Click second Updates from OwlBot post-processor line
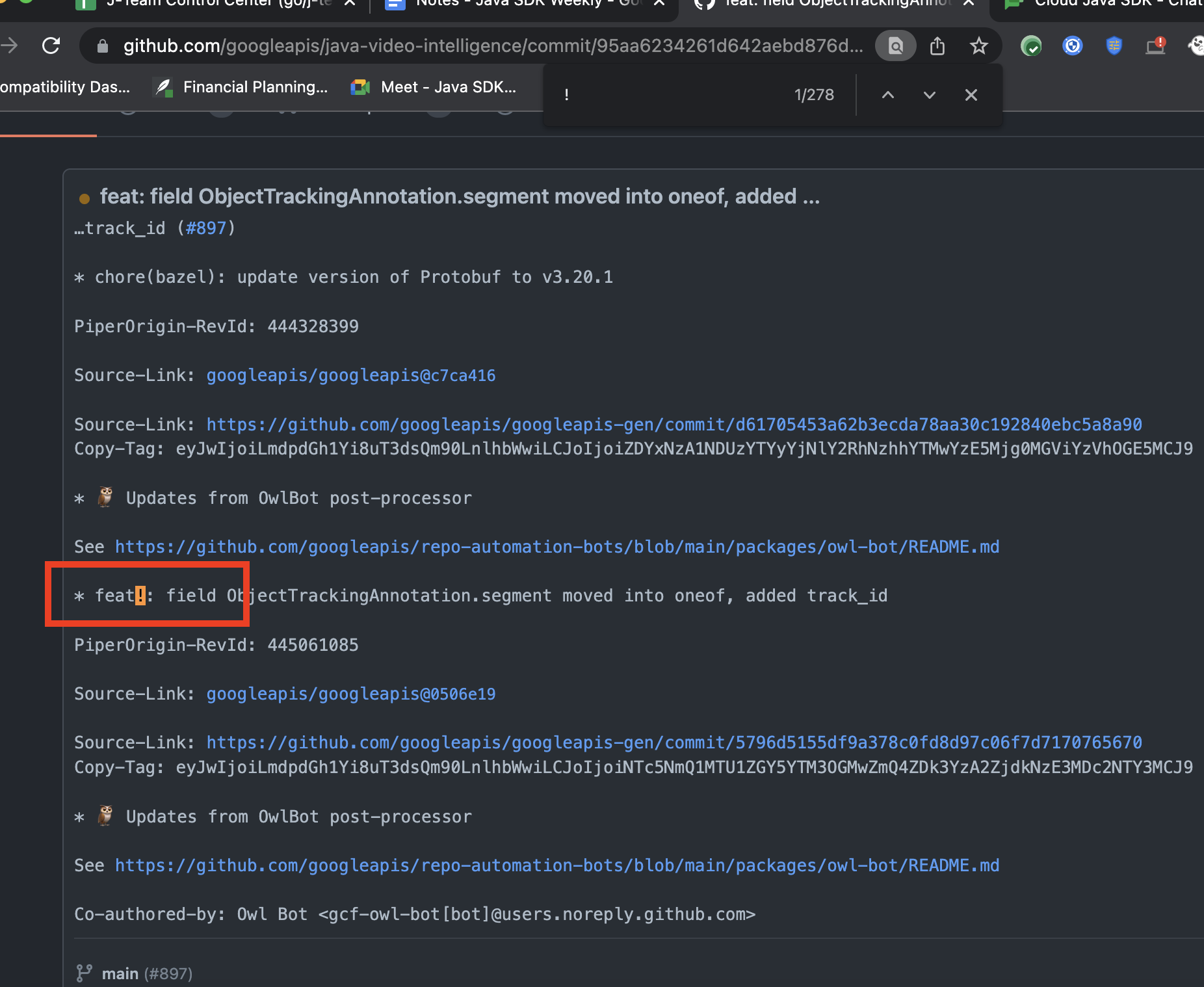This screenshot has width=1204, height=987. point(273,817)
